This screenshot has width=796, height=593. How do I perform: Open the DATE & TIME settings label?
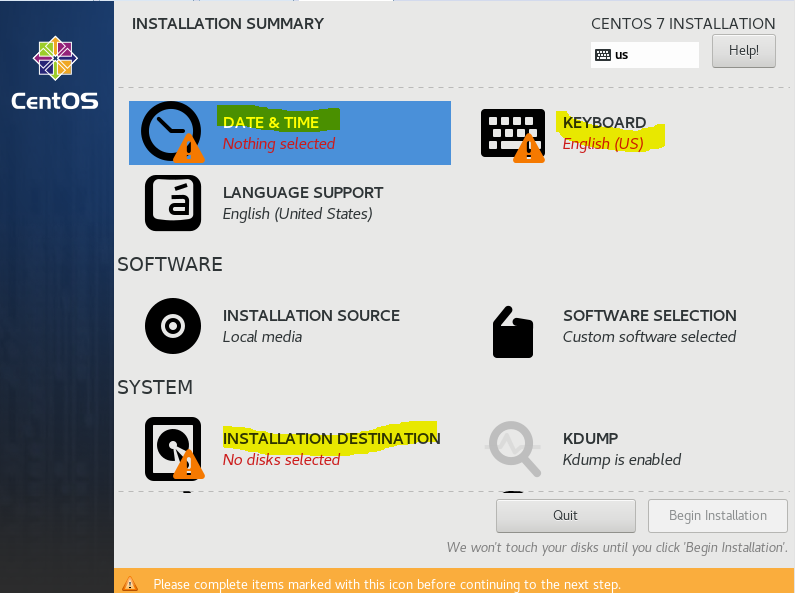[271, 122]
